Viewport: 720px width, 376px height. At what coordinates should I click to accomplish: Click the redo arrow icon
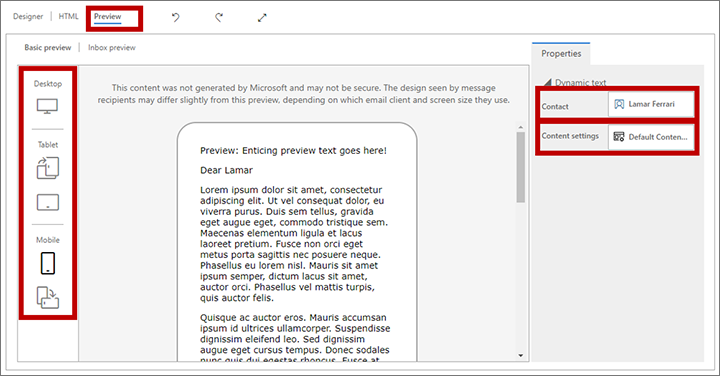[x=219, y=17]
